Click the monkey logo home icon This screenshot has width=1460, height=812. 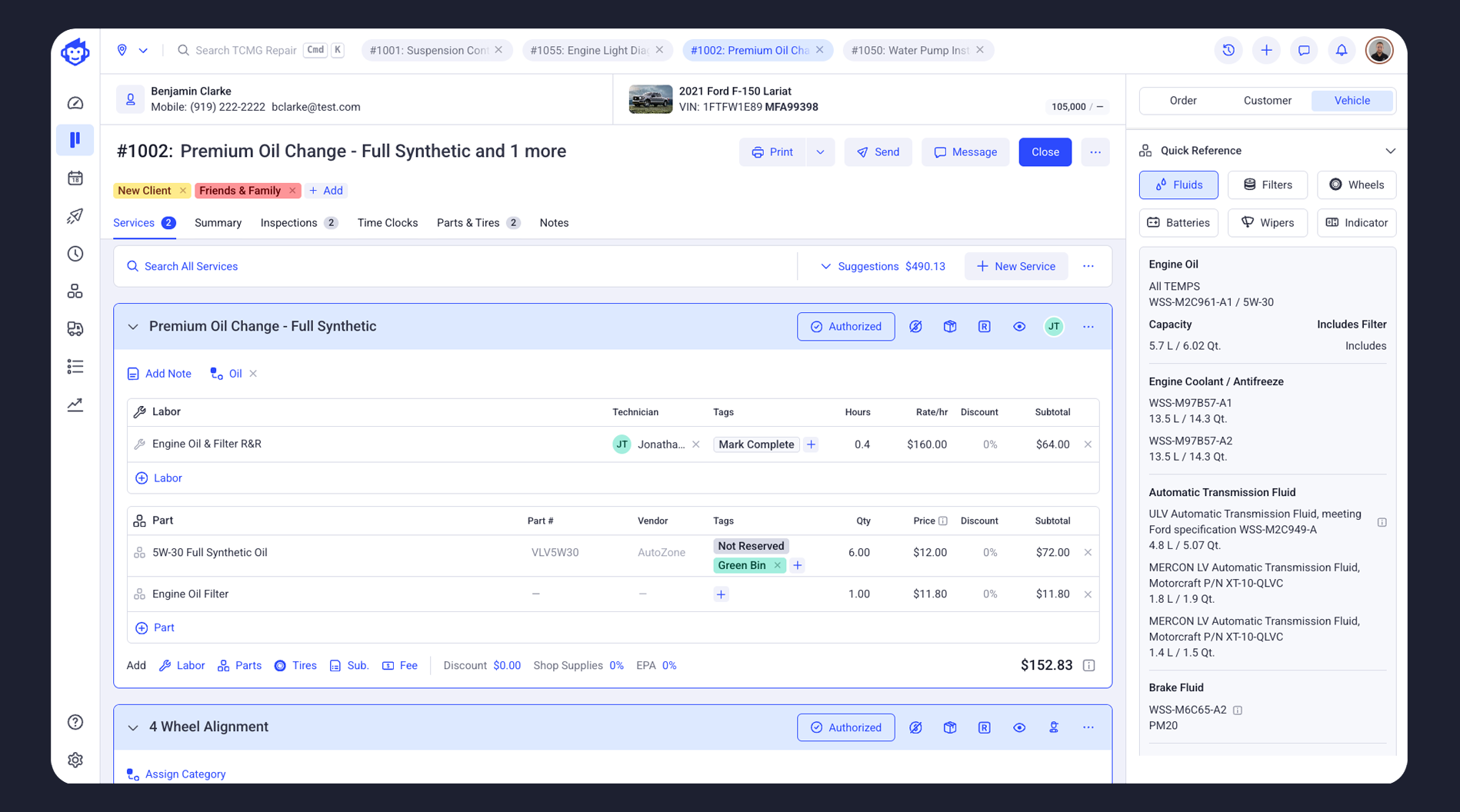(x=75, y=52)
